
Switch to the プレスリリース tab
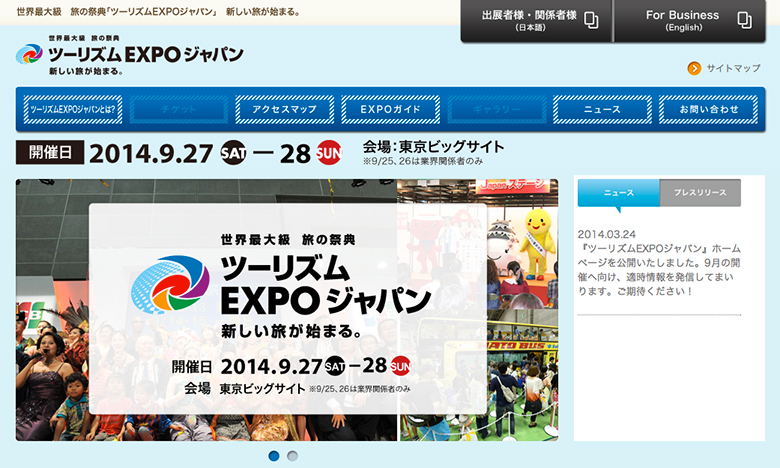[x=700, y=192]
